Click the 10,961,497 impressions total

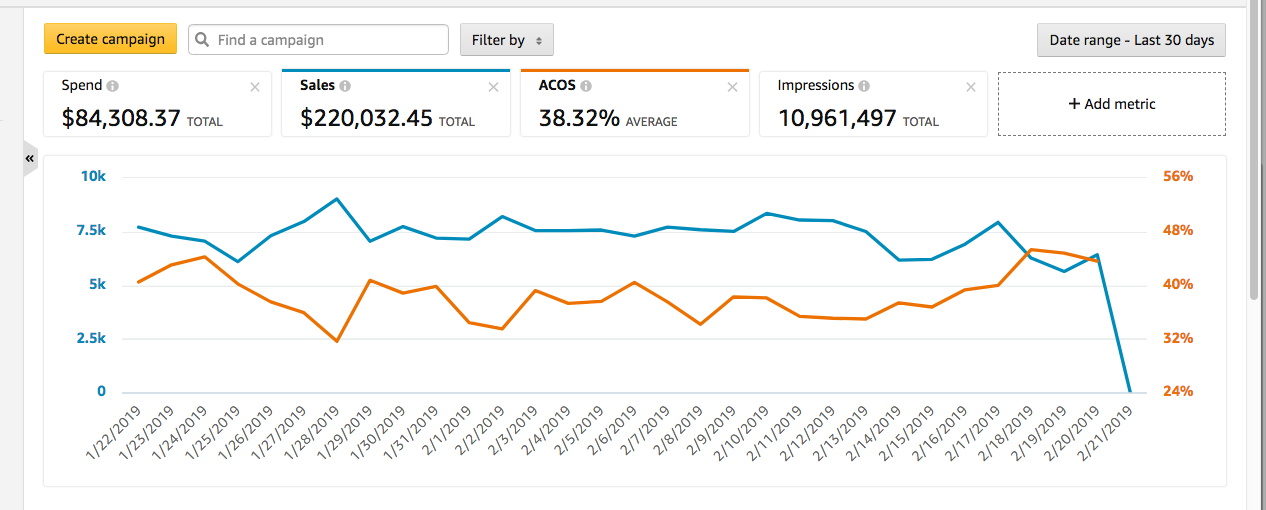[x=837, y=119]
